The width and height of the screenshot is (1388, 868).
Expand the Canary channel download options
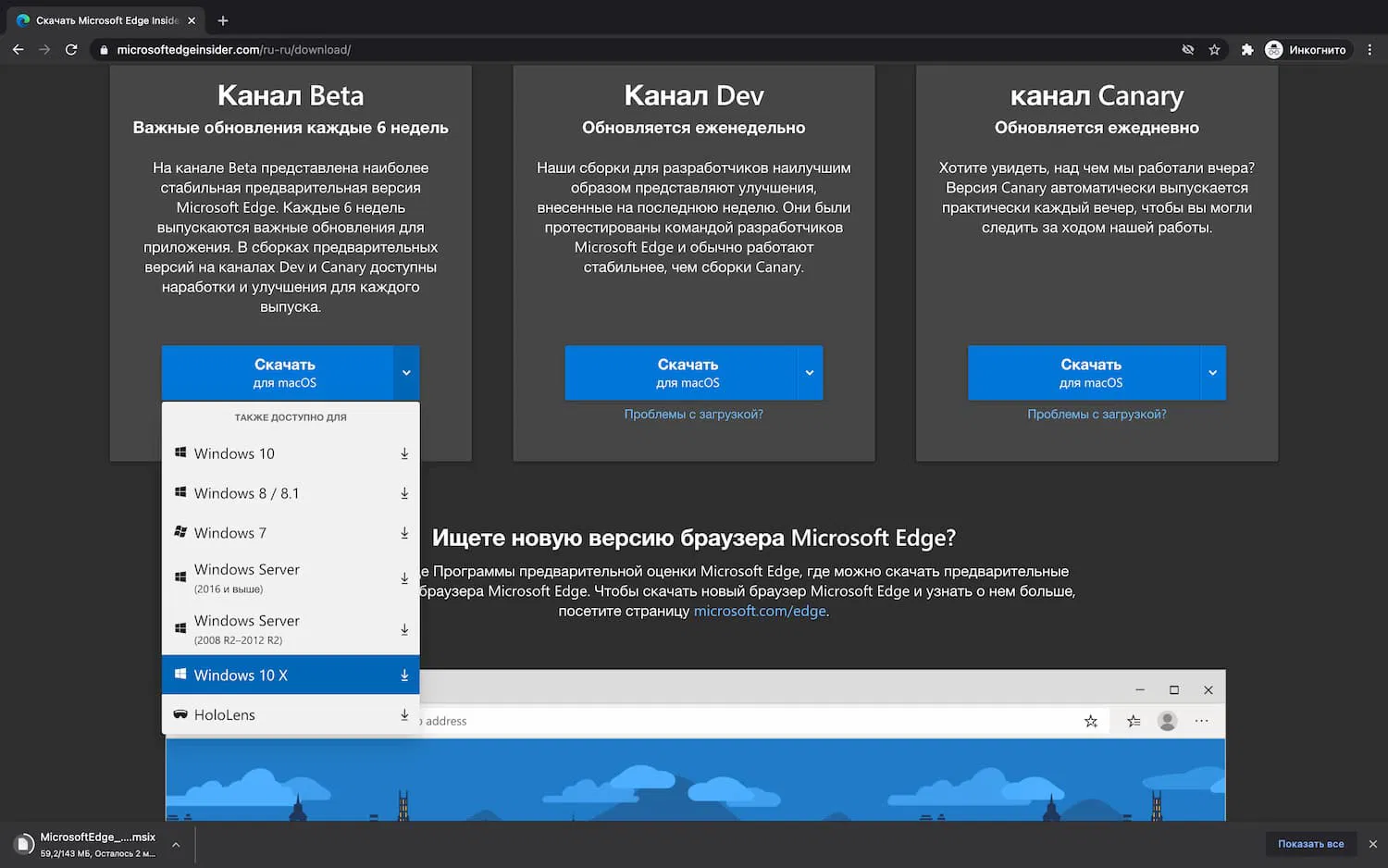point(1212,373)
